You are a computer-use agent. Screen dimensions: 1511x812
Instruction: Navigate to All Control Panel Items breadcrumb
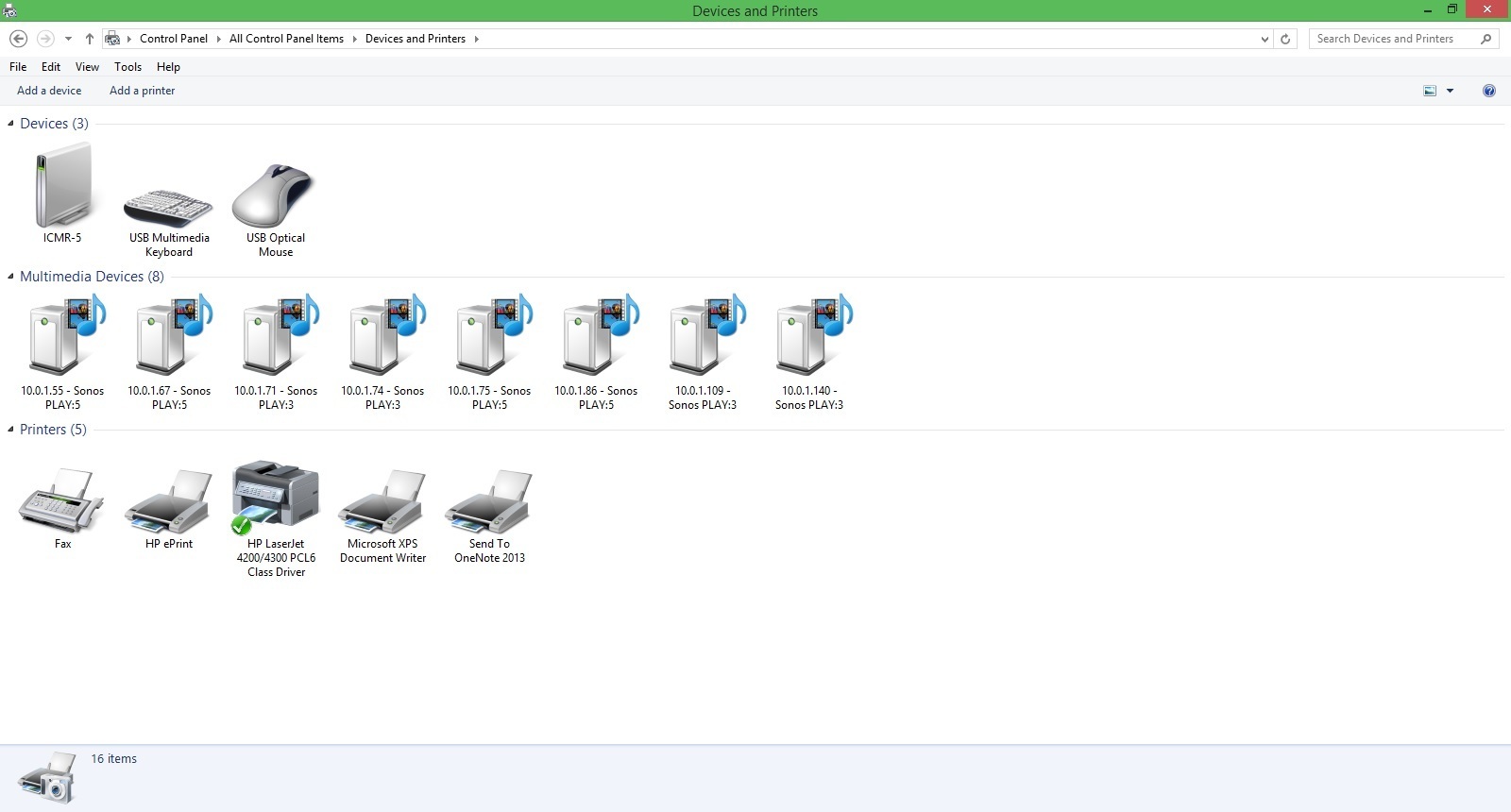286,39
